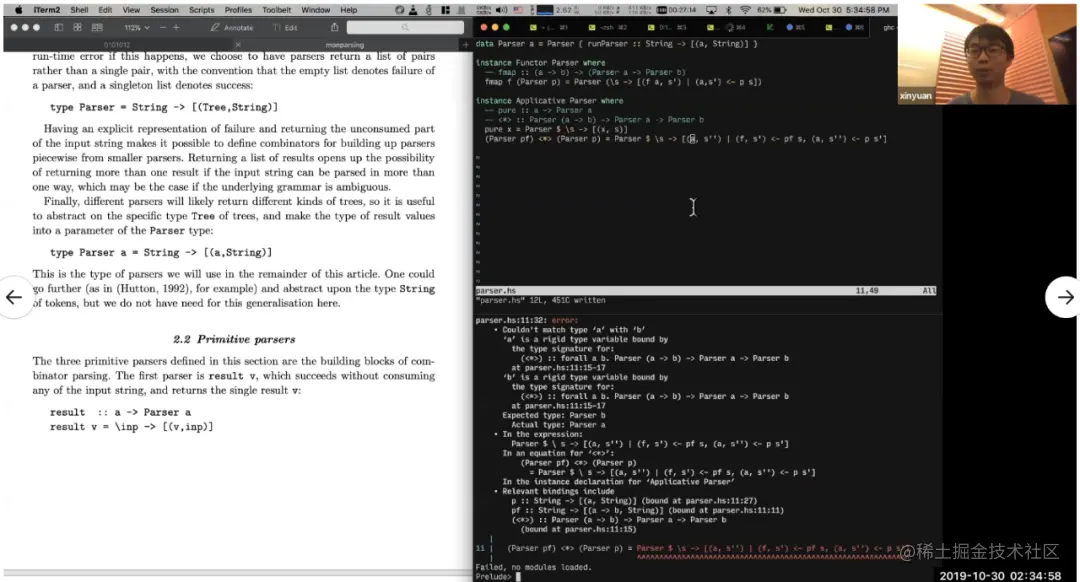
Task: Click the Wi-Fi menu bar icon
Action: (745, 10)
